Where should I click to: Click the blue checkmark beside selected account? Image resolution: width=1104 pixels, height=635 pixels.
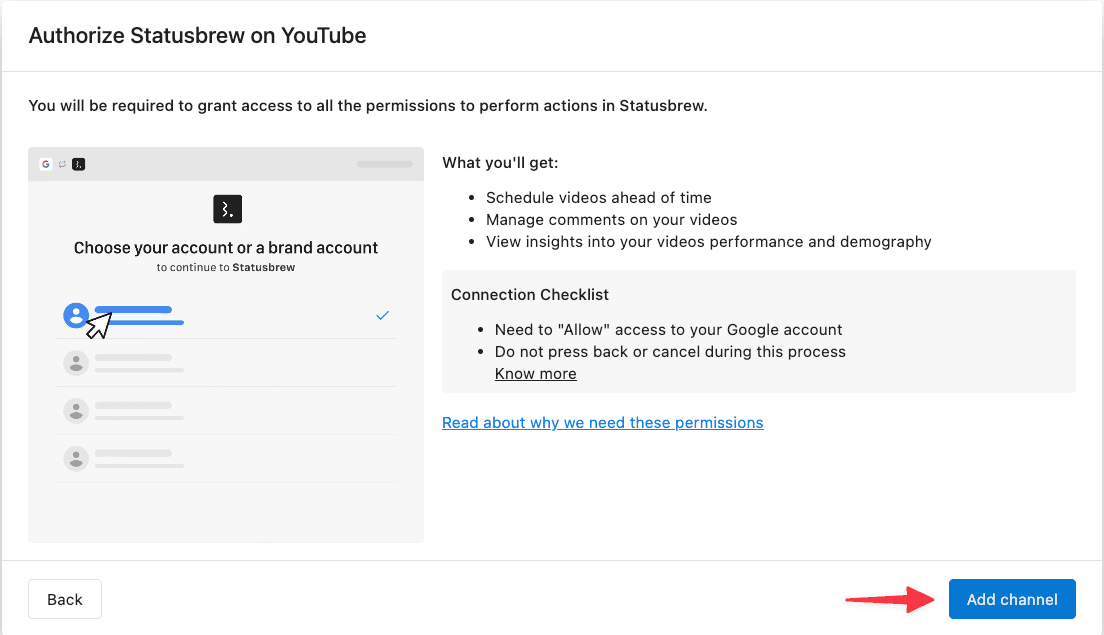coord(382,315)
